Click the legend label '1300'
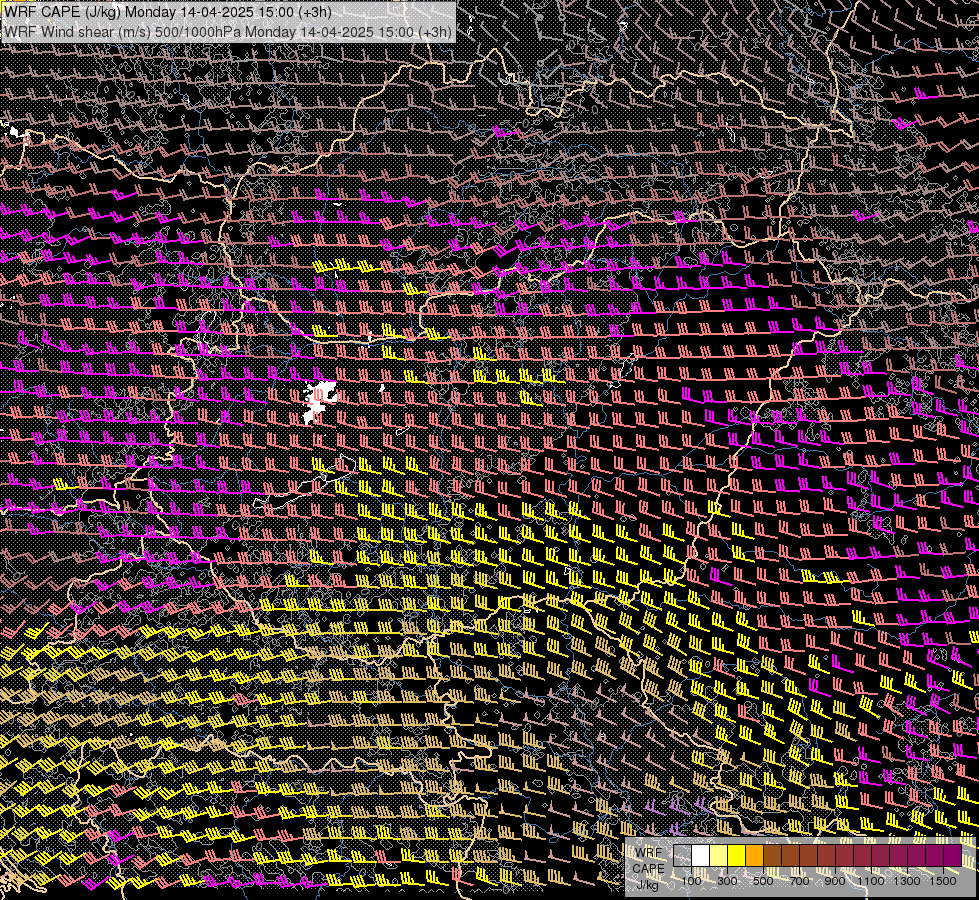The width and height of the screenshot is (979, 900). [907, 881]
